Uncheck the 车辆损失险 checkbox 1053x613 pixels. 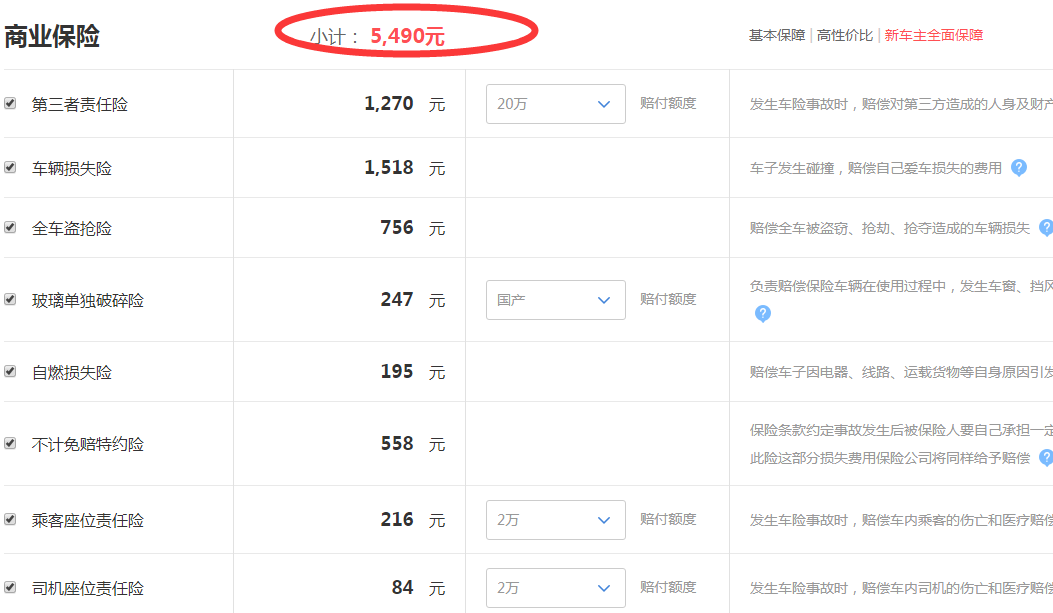pyautogui.click(x=10, y=167)
